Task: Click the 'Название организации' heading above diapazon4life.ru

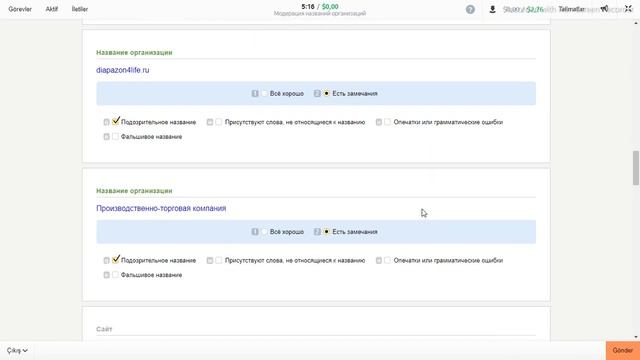Action: [x=134, y=53]
